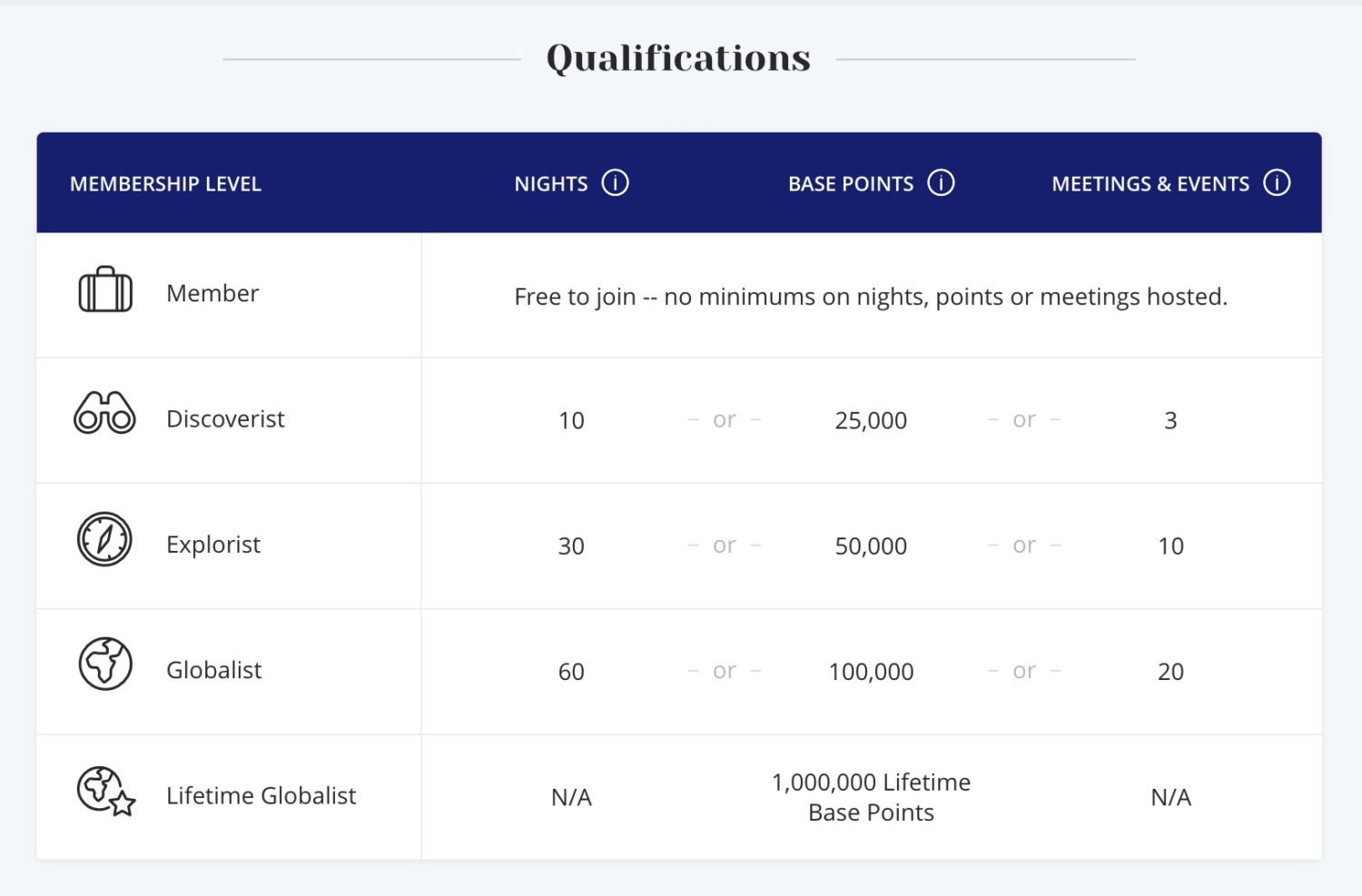Open the Nights info tooltip icon
This screenshot has width=1362, height=896.
[x=616, y=182]
